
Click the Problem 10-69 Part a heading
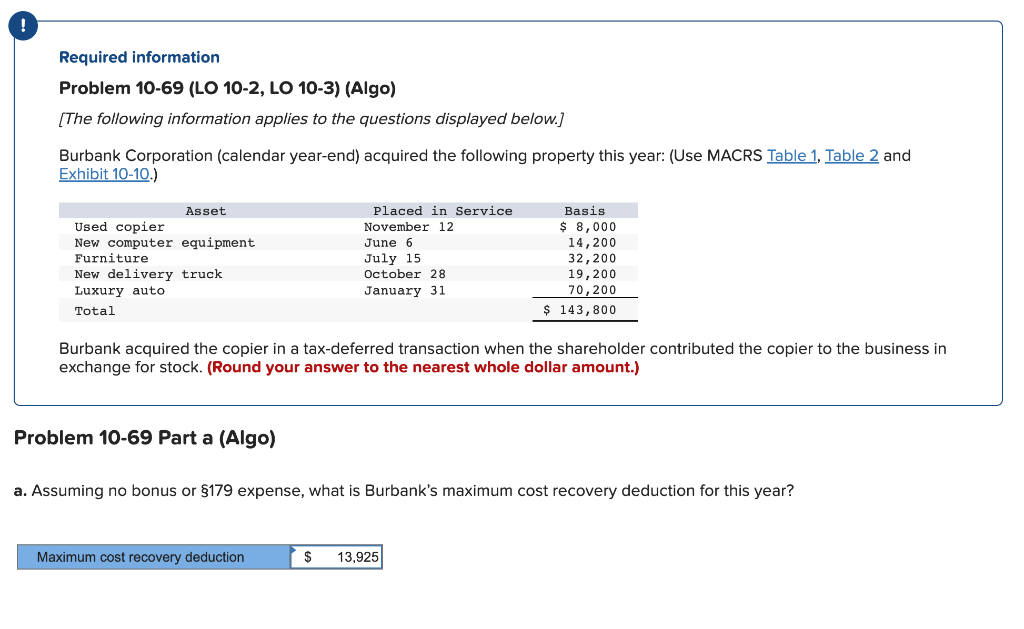coord(146,437)
